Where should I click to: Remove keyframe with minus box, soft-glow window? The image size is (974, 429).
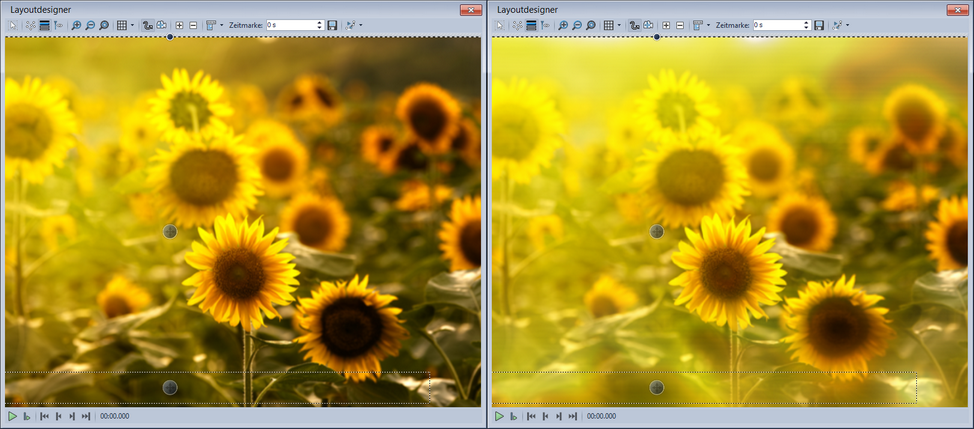pyautogui.click(x=680, y=25)
